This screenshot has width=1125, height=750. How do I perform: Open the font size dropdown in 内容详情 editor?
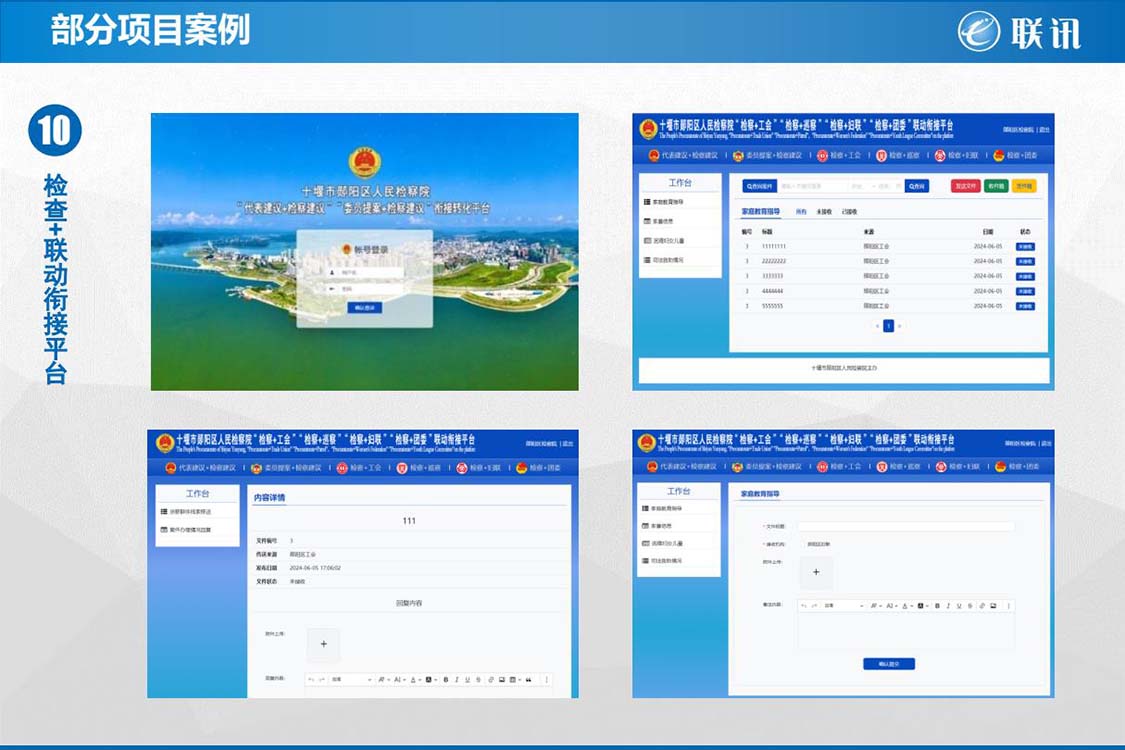pos(398,680)
